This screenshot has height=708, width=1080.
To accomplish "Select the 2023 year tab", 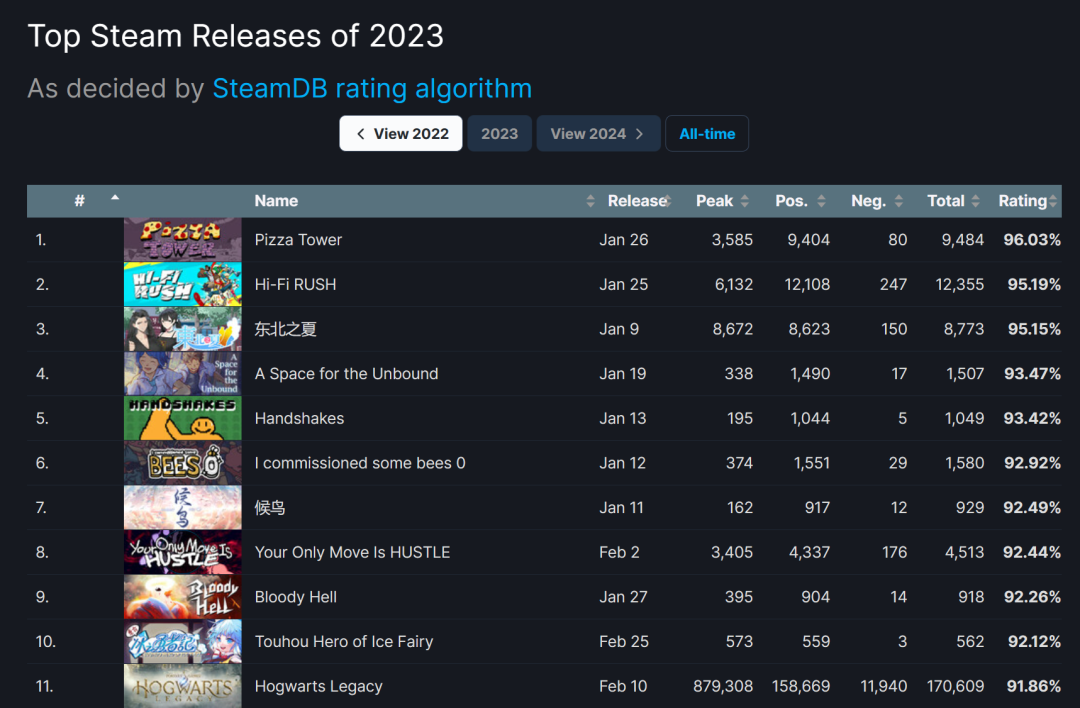I will [x=499, y=134].
